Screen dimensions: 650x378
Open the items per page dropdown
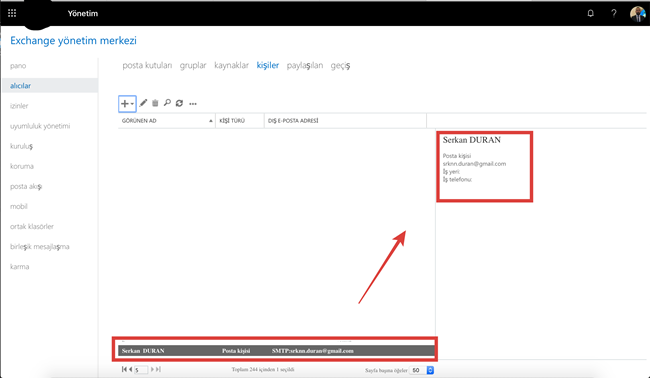tap(421, 370)
